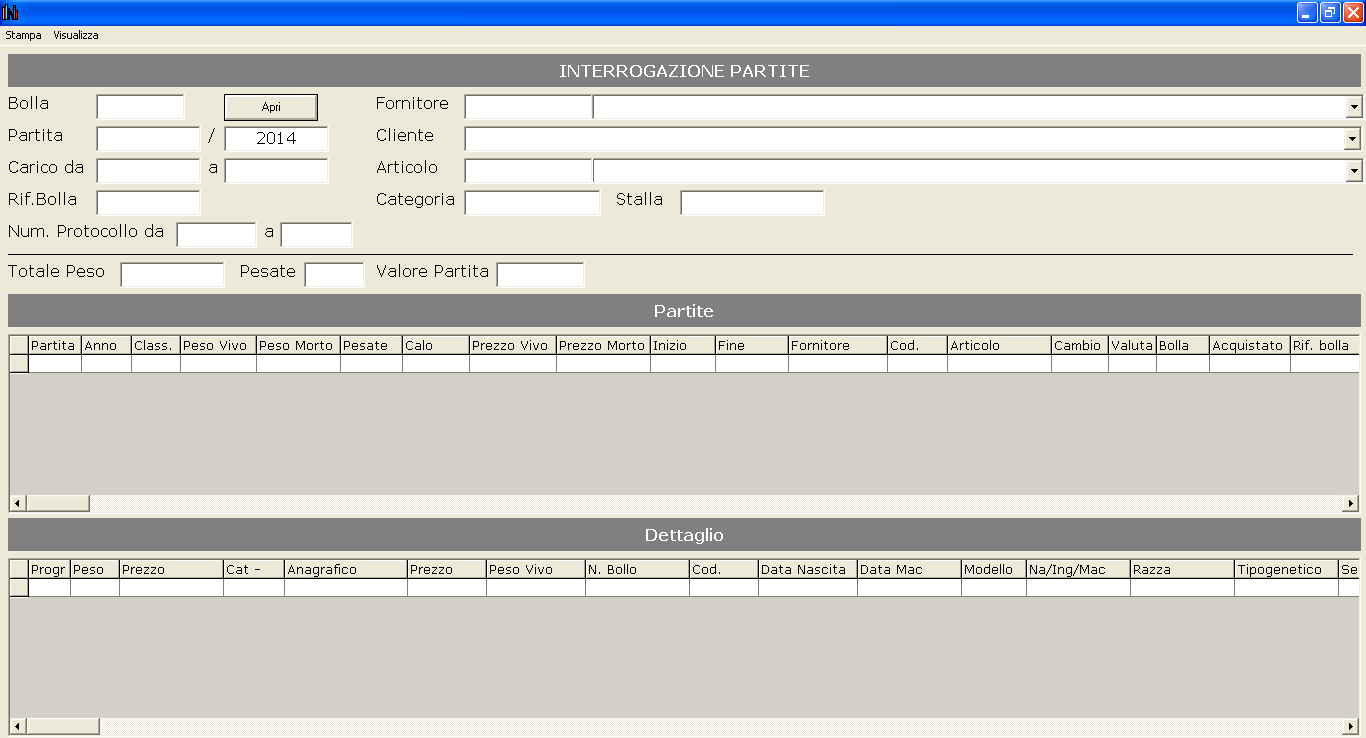This screenshot has height=738, width=1366.
Task: Expand the Fornitore dropdown arrow
Action: (1354, 107)
